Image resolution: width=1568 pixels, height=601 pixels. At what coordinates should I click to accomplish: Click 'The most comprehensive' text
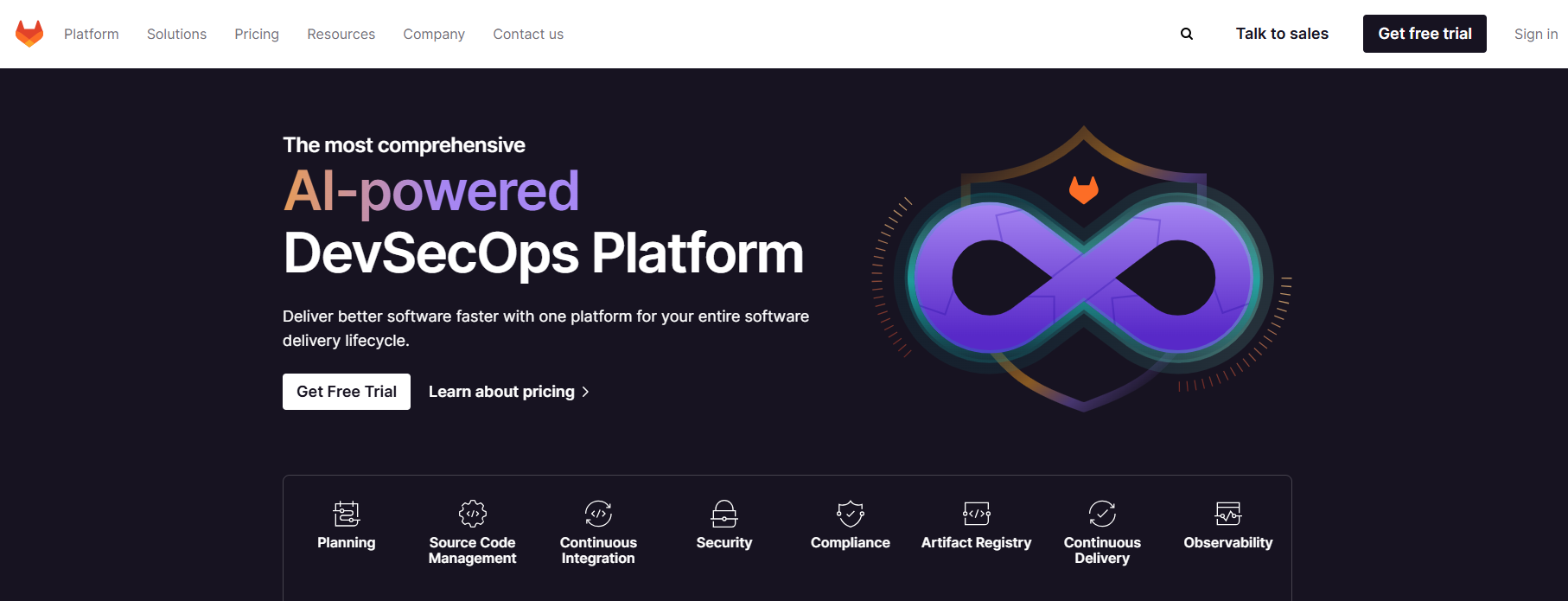click(x=404, y=144)
